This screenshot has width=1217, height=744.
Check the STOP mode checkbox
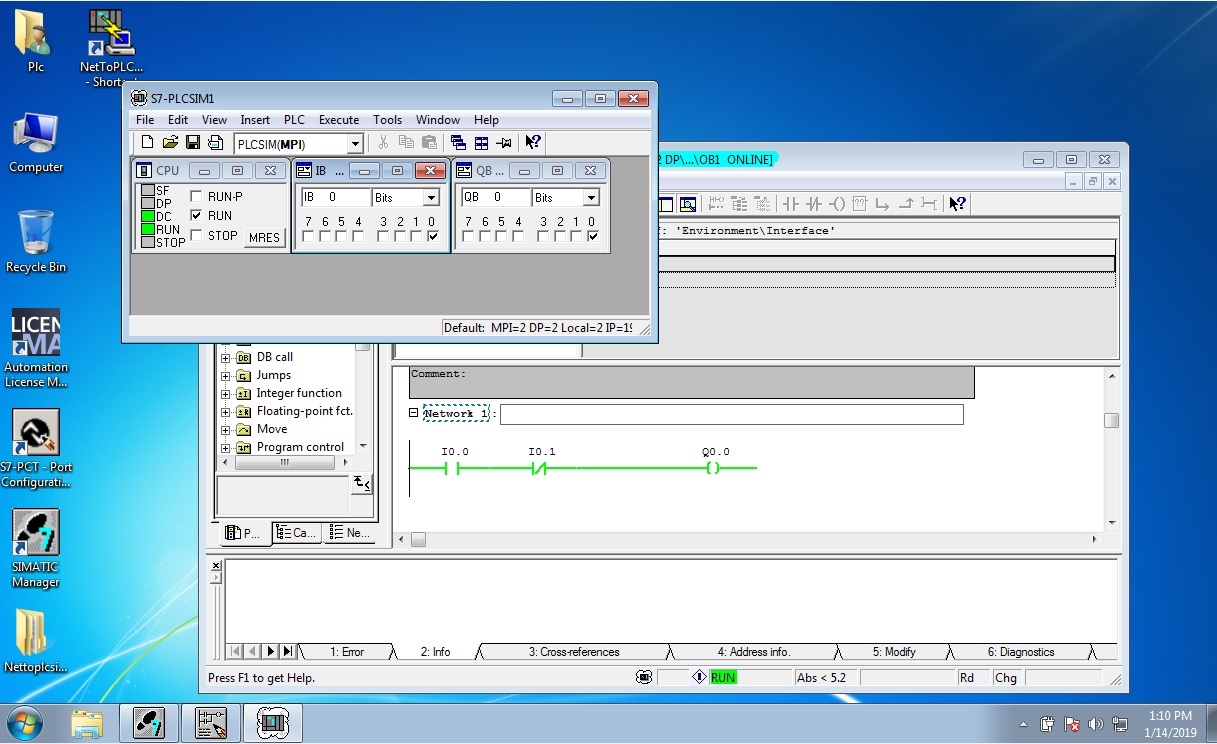coord(196,236)
